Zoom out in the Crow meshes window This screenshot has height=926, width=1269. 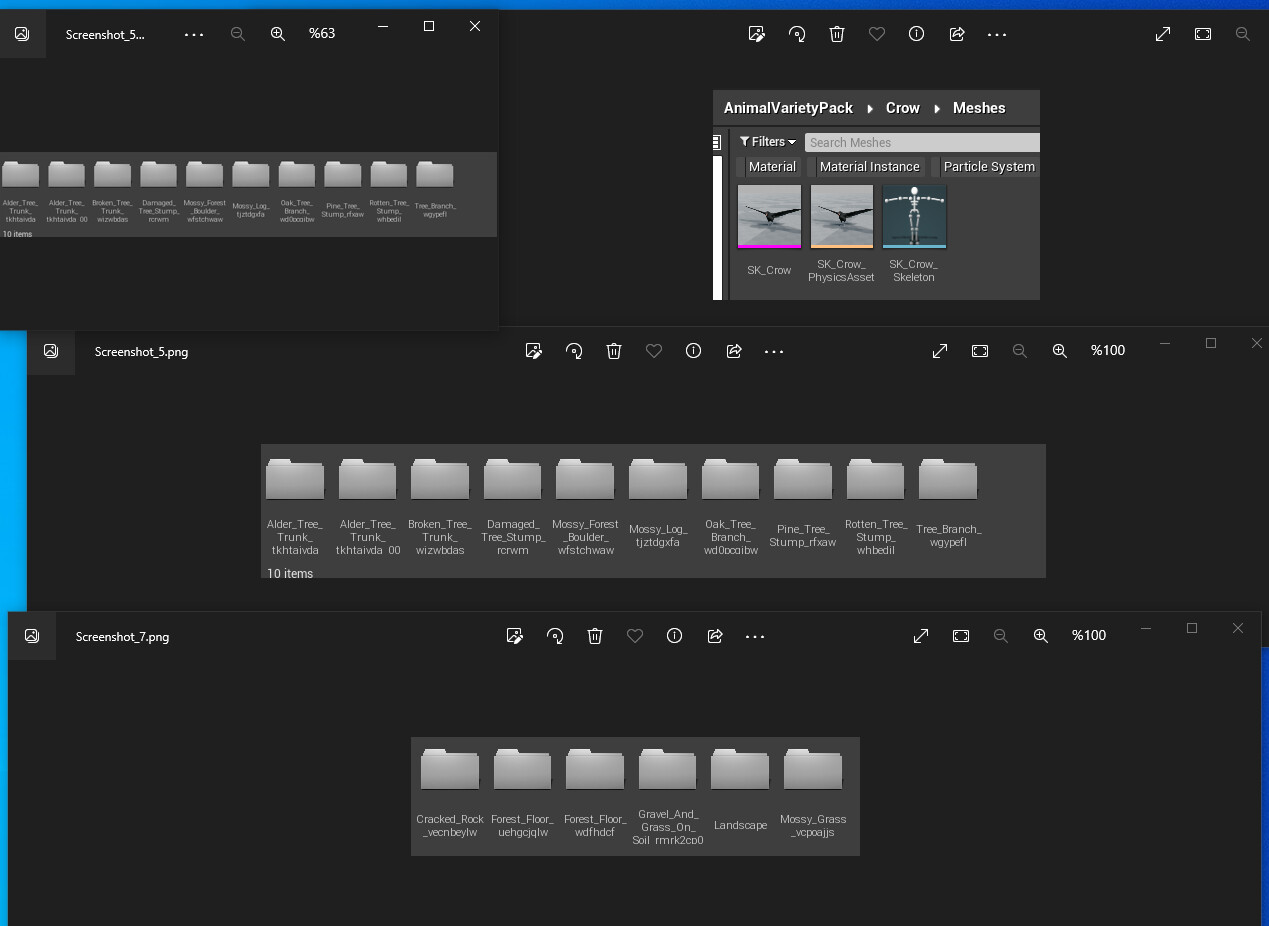click(1243, 34)
